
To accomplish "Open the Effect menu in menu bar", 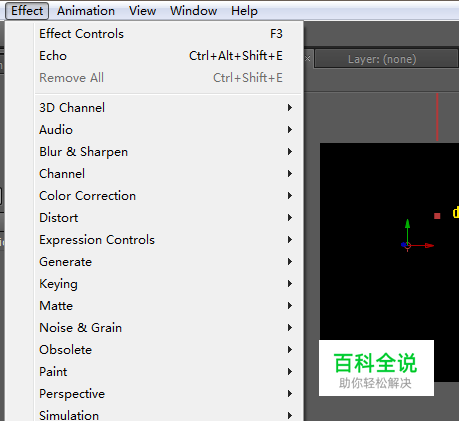I will [x=27, y=11].
